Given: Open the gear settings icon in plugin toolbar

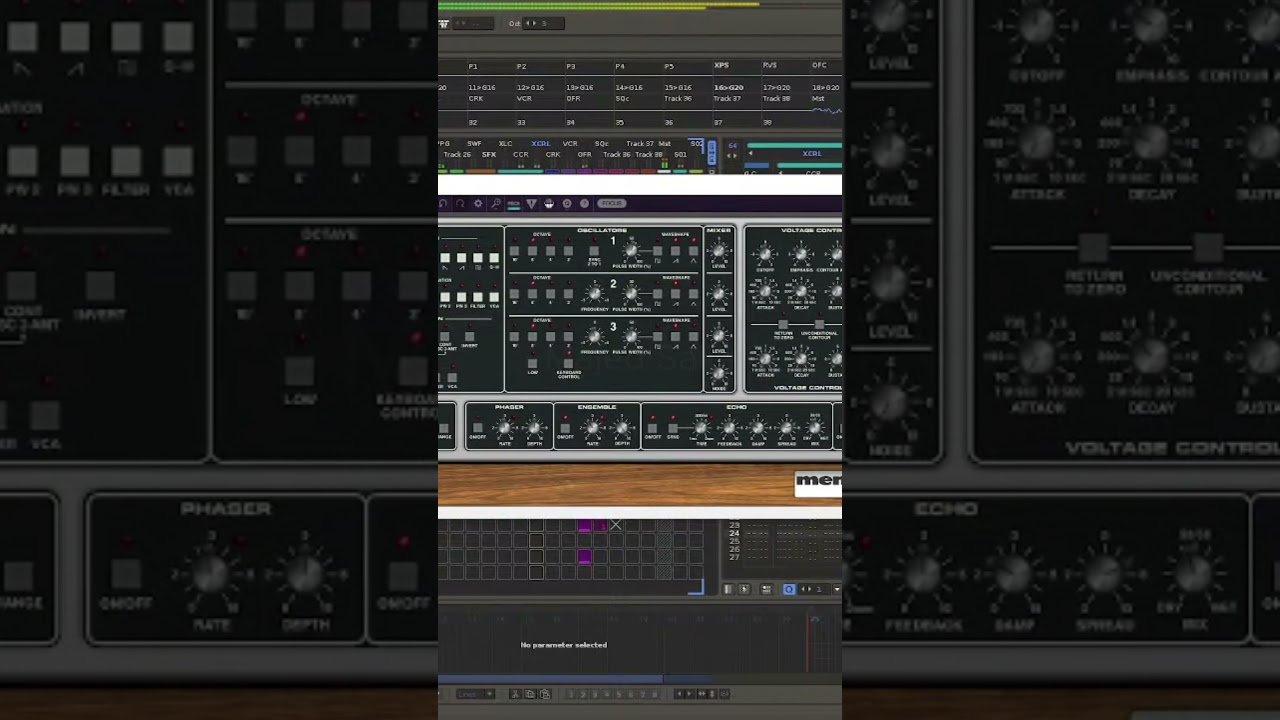Looking at the screenshot, I should [478, 203].
